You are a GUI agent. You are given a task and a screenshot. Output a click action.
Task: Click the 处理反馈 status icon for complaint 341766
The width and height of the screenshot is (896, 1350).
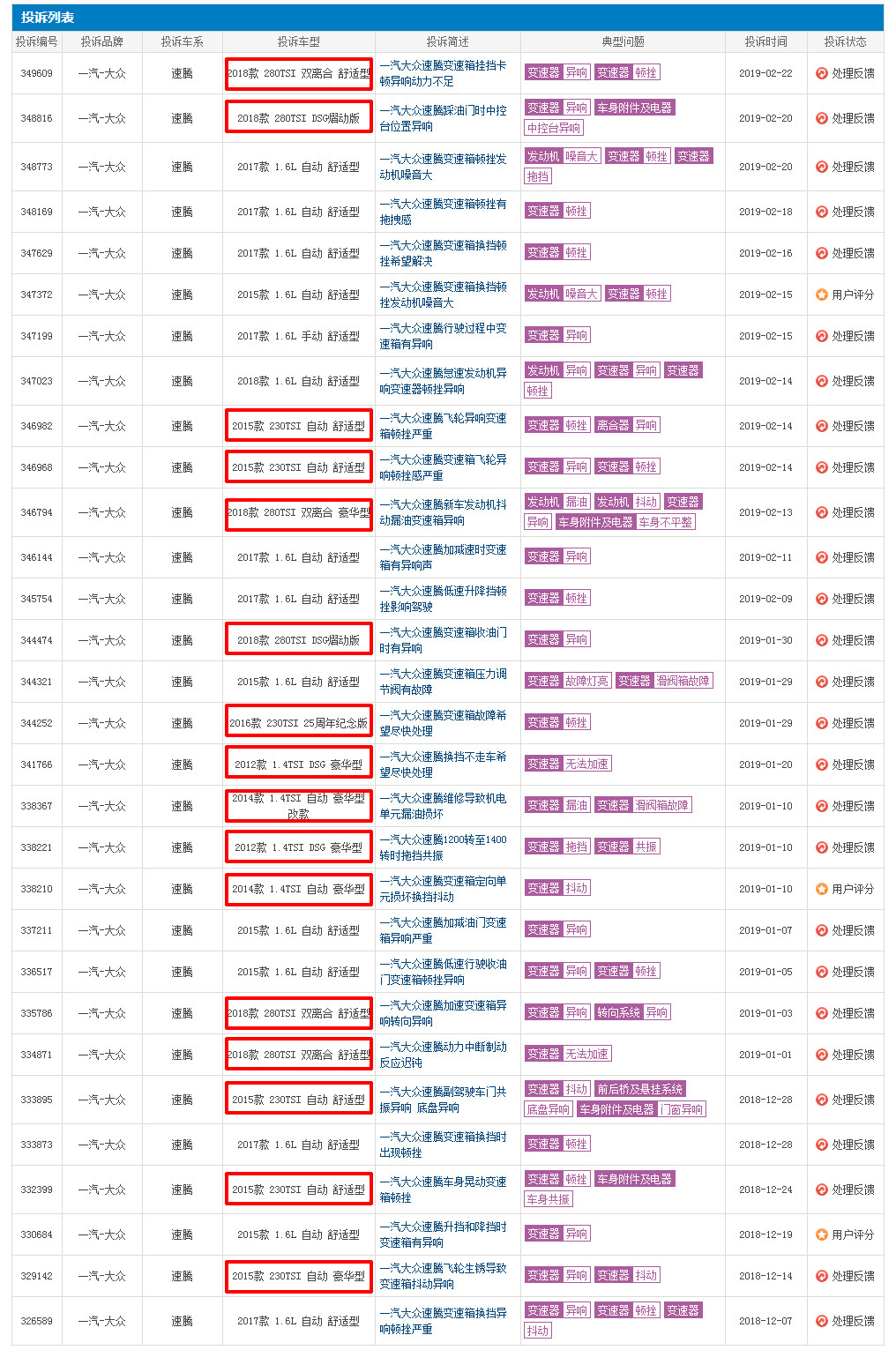click(821, 765)
